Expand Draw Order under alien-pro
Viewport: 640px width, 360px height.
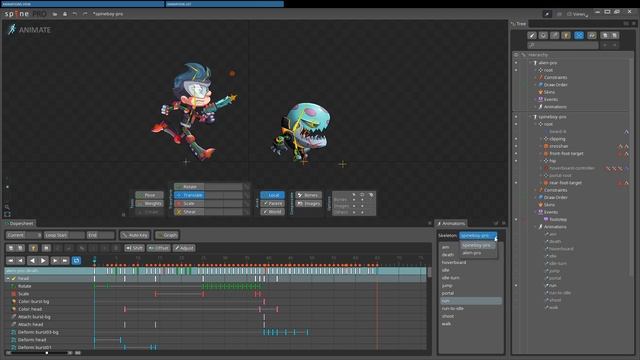point(536,85)
